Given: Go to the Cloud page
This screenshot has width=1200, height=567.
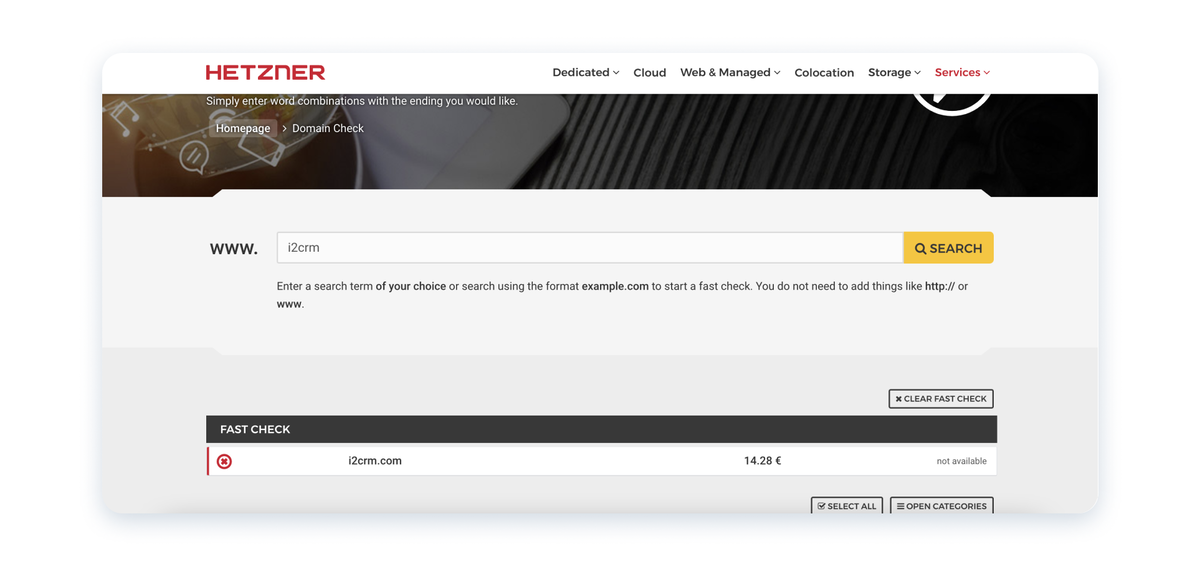Looking at the screenshot, I should coord(650,72).
